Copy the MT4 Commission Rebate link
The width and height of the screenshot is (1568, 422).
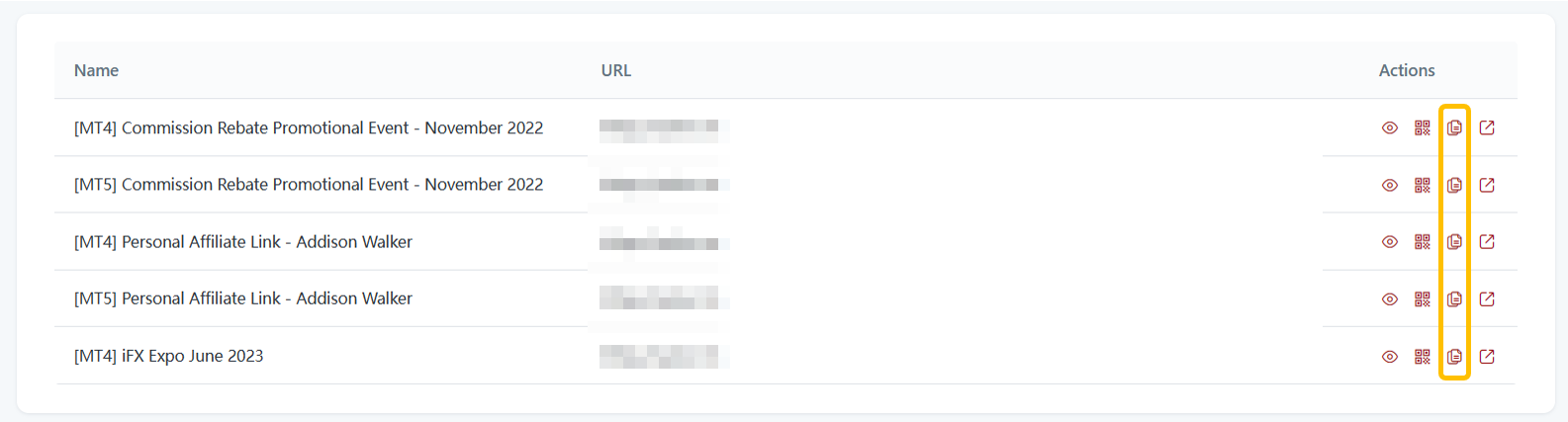pyautogui.click(x=1454, y=127)
